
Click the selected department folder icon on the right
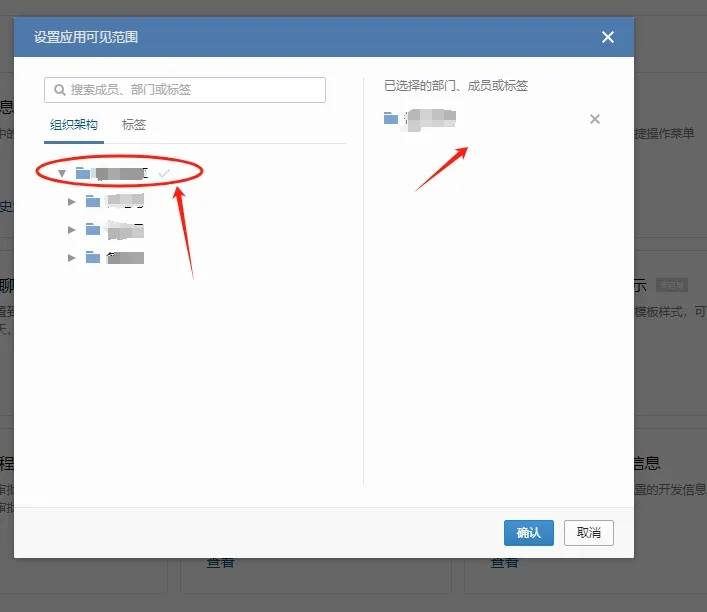click(391, 118)
